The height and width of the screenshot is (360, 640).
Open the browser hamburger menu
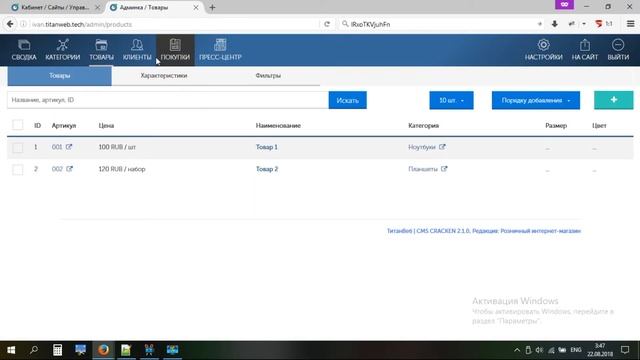pos(630,24)
